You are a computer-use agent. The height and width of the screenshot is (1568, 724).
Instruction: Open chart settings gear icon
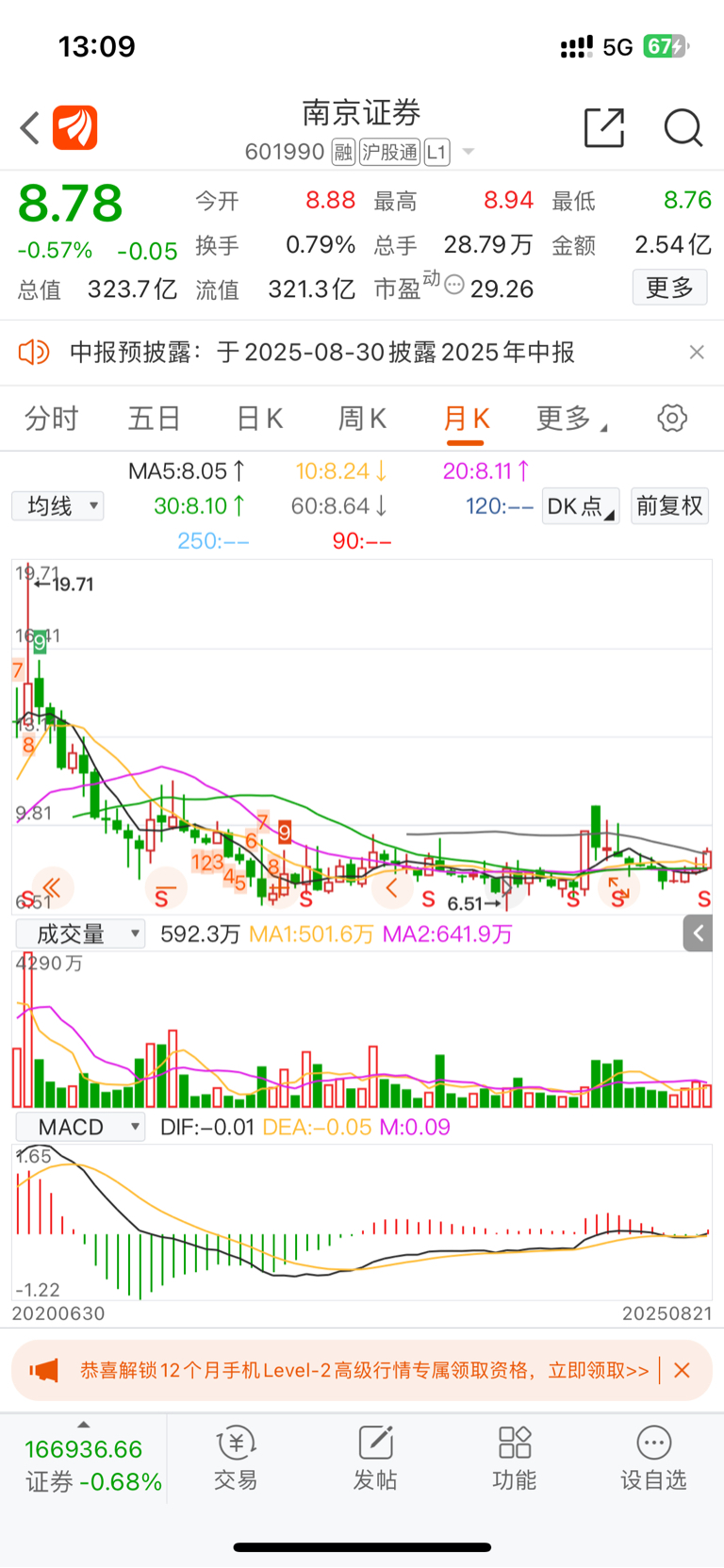tap(672, 418)
